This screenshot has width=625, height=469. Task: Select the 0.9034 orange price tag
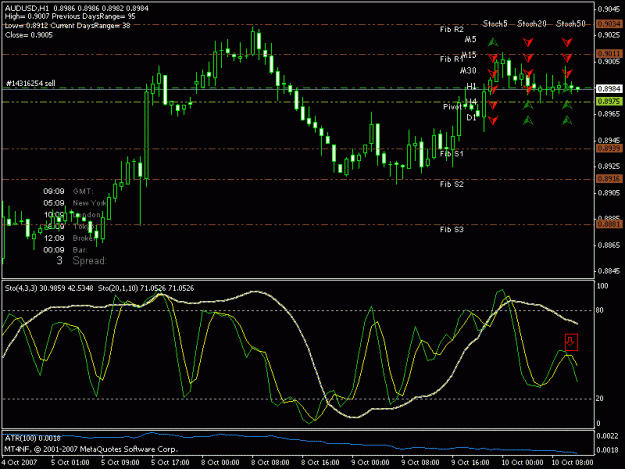click(609, 24)
